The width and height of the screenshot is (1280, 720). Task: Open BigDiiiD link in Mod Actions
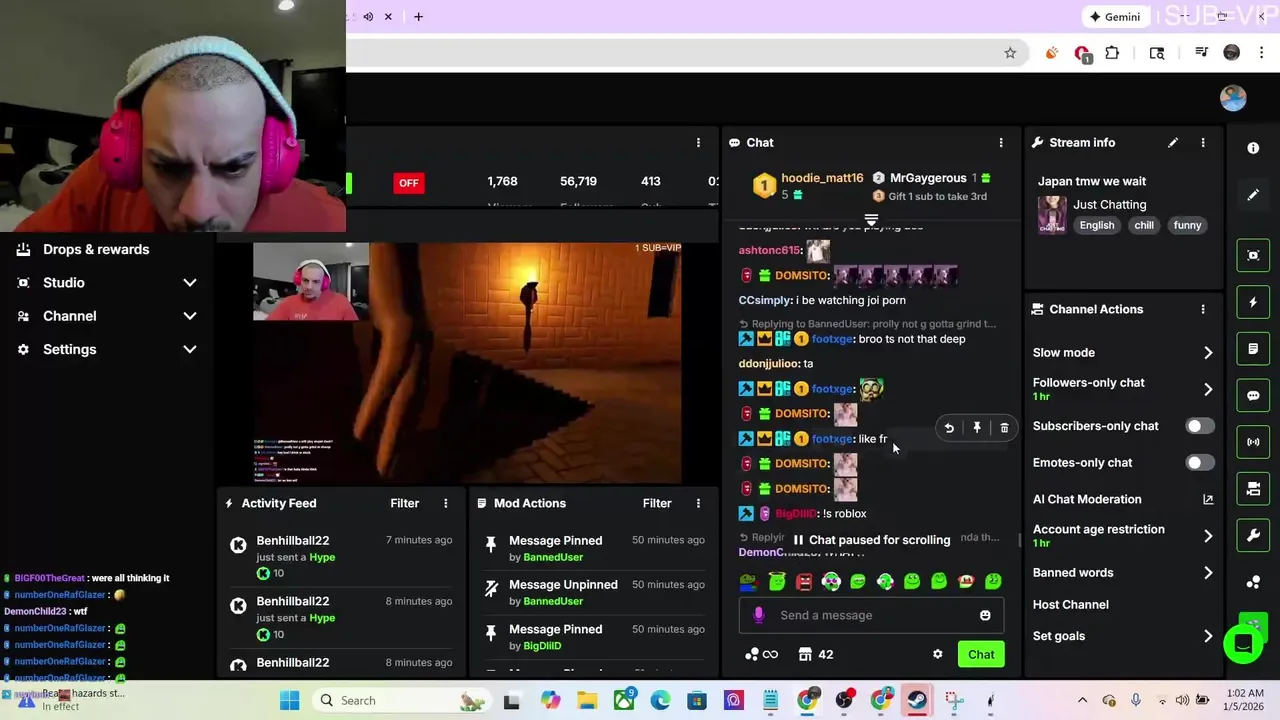542,646
